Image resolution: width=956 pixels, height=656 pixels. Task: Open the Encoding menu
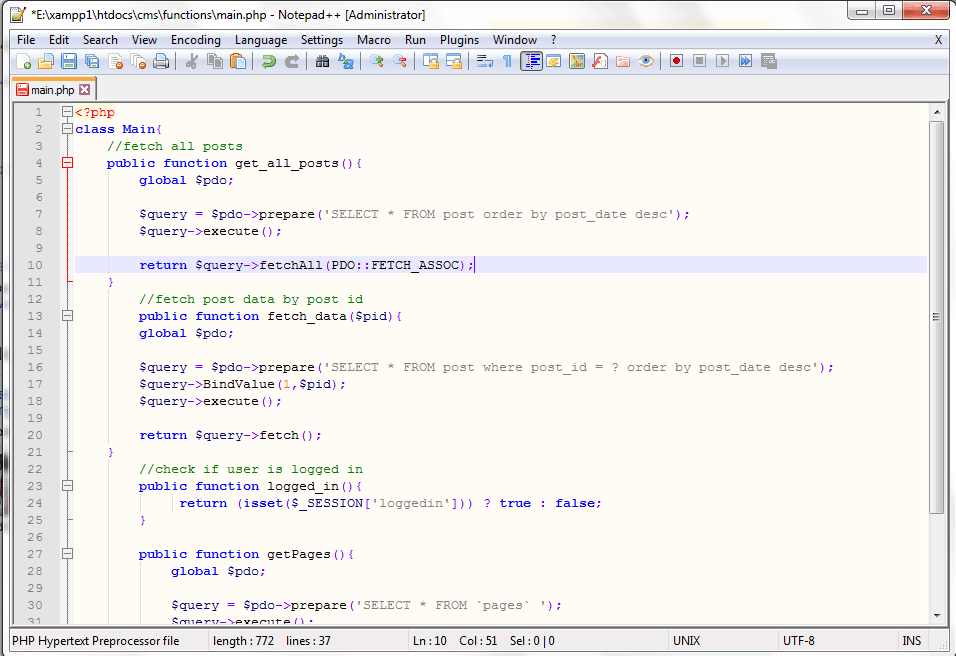pos(196,40)
